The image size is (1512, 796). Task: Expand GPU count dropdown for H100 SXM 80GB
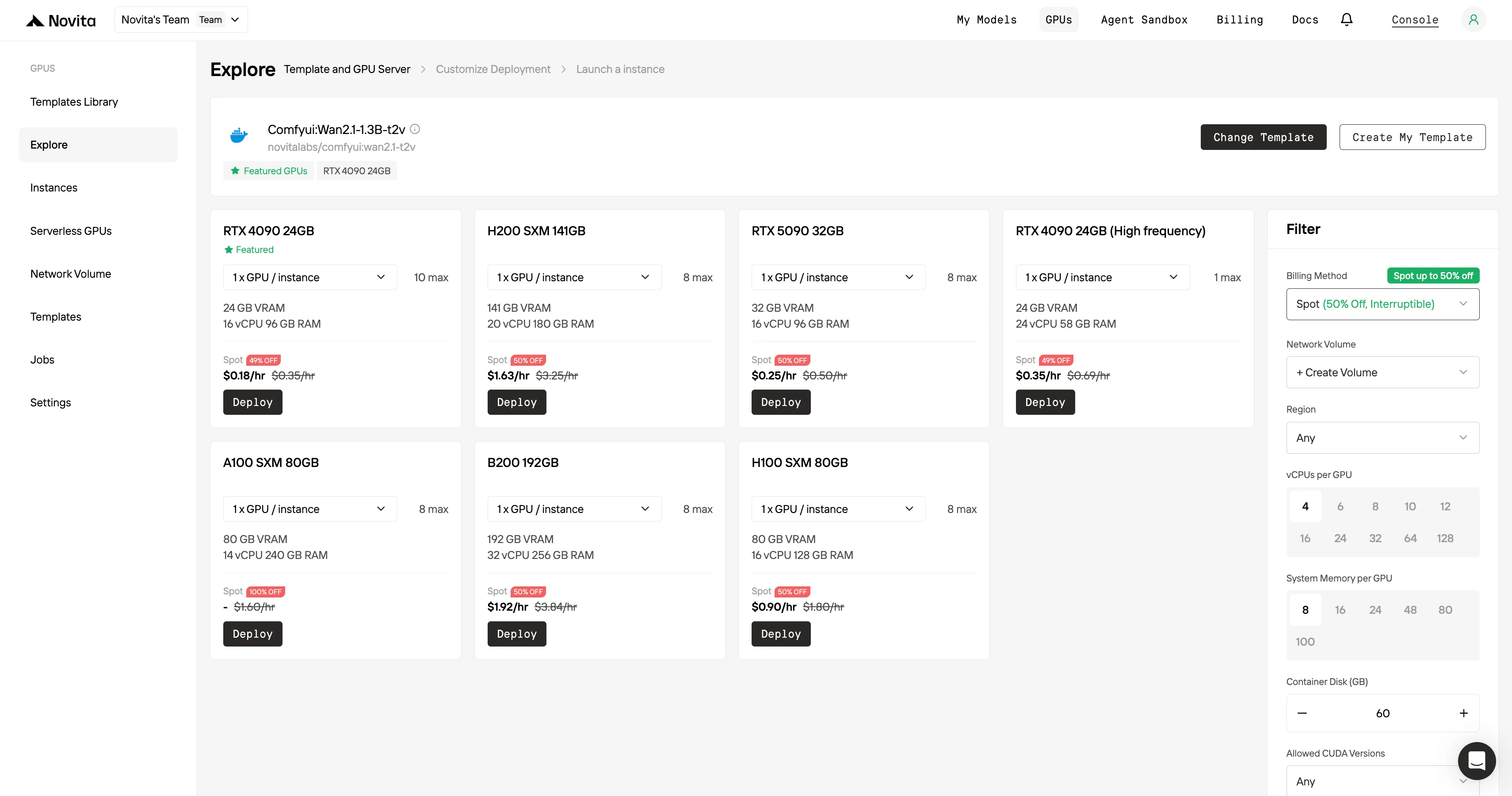[838, 509]
